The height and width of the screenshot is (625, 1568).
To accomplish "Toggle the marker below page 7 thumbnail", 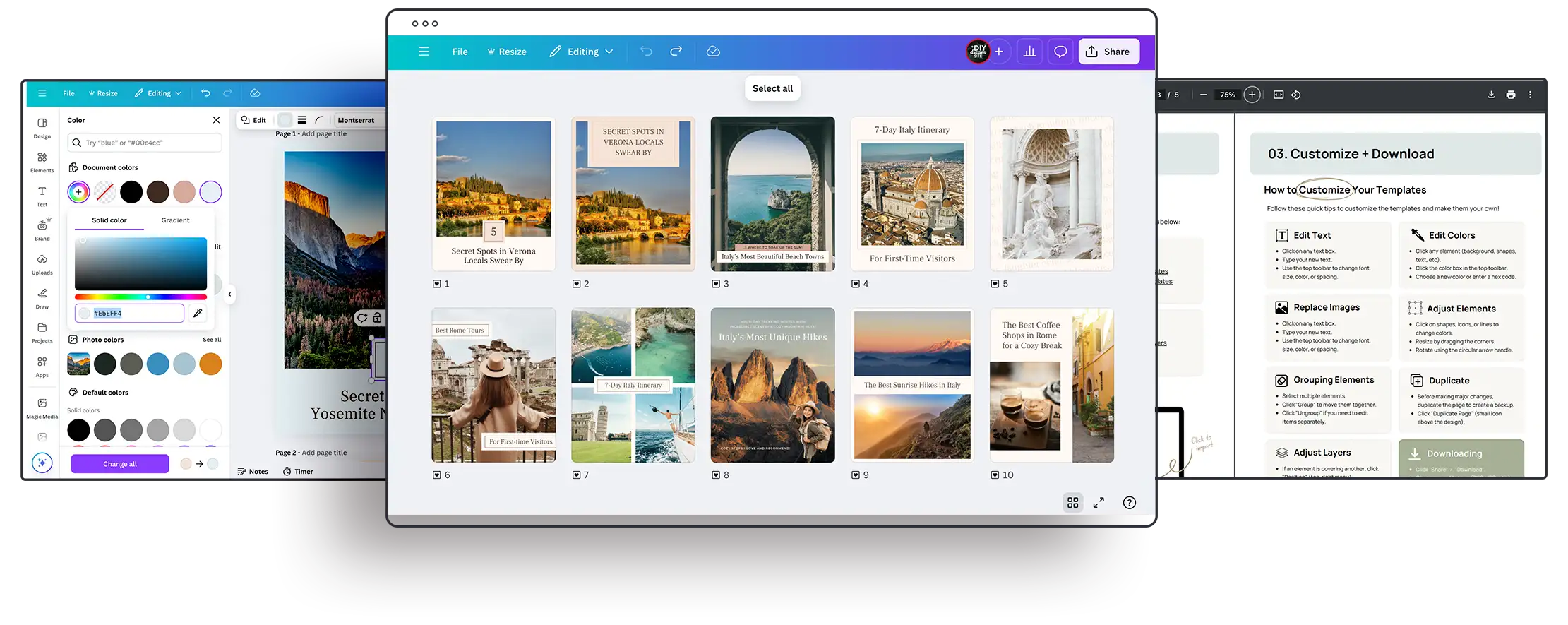I will click(x=576, y=475).
